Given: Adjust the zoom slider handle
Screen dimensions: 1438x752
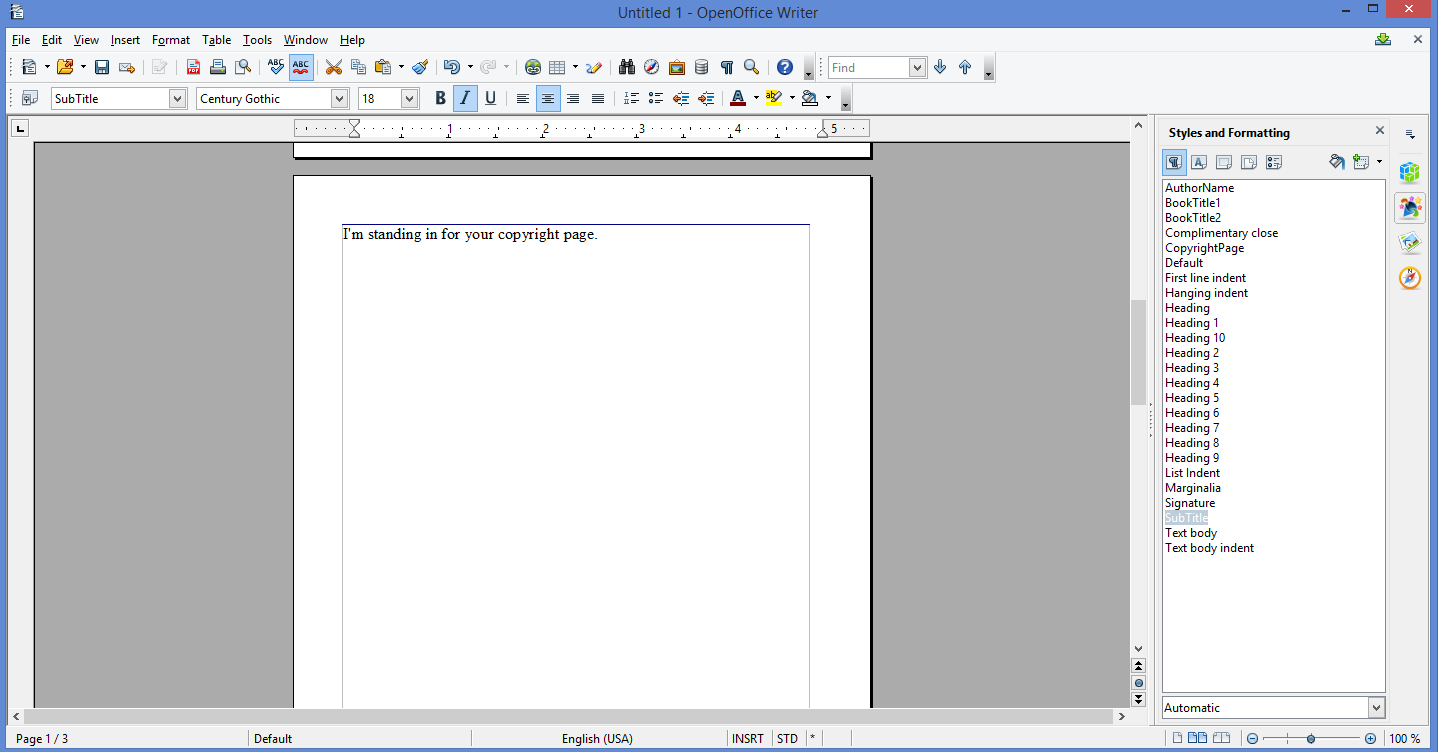Looking at the screenshot, I should click(1311, 738).
